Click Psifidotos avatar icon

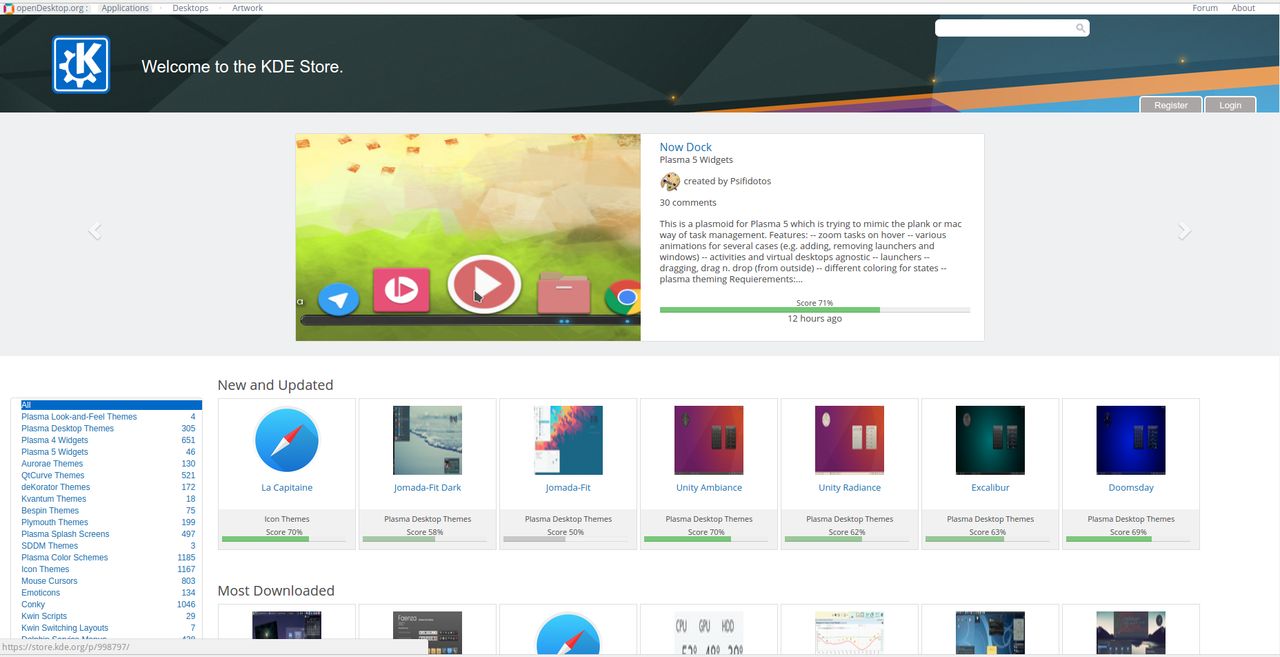(670, 181)
